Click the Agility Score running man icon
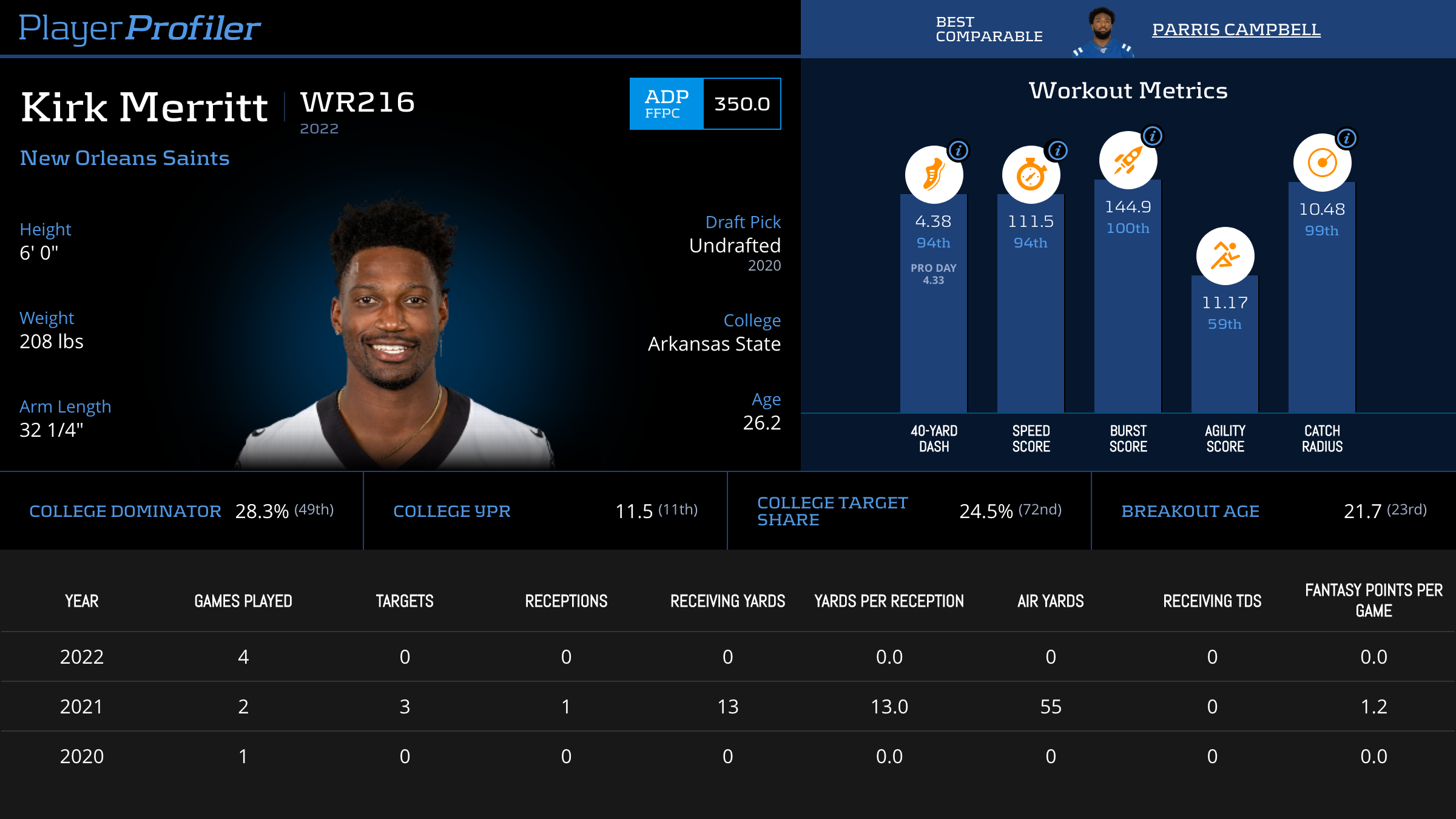Screen dimensions: 1456x819 1225,256
